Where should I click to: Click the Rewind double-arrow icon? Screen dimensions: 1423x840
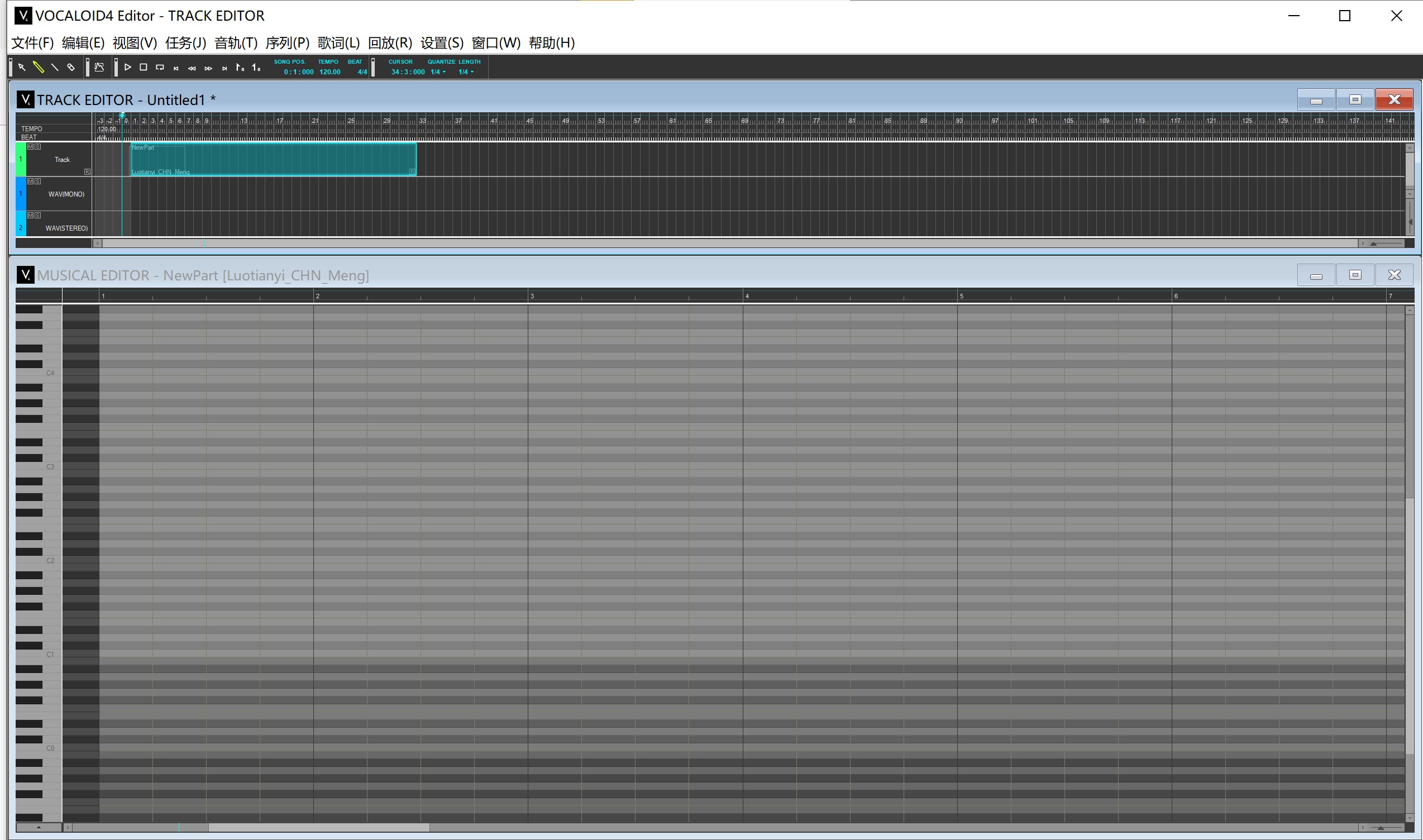pyautogui.click(x=192, y=68)
